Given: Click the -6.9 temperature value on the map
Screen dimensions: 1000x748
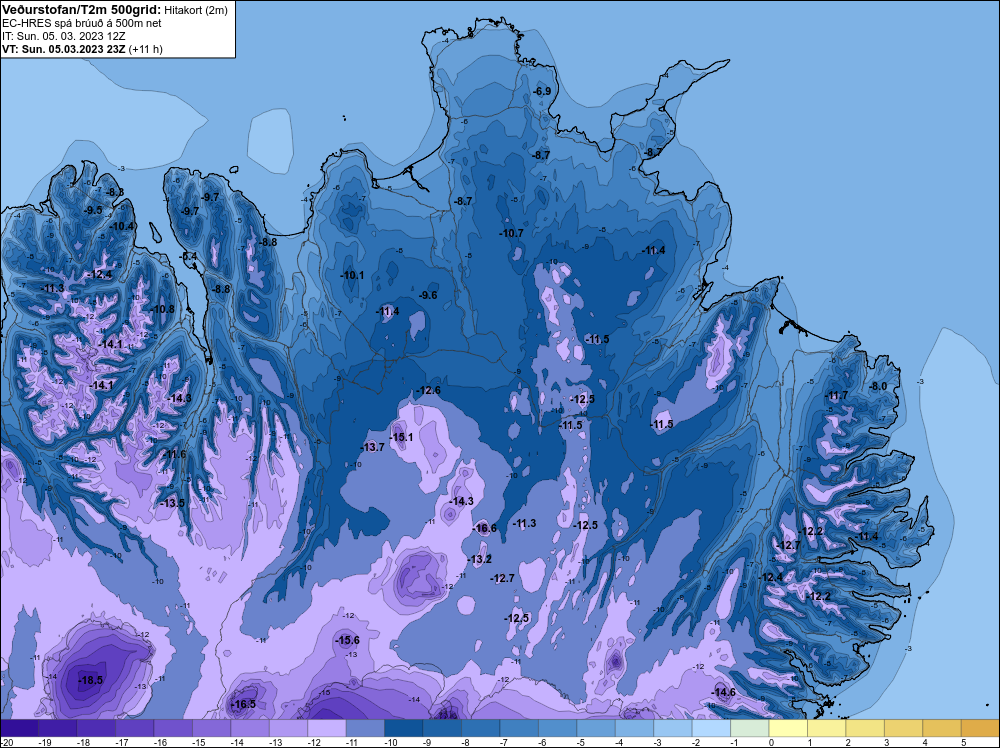Looking at the screenshot, I should pyautogui.click(x=542, y=91).
